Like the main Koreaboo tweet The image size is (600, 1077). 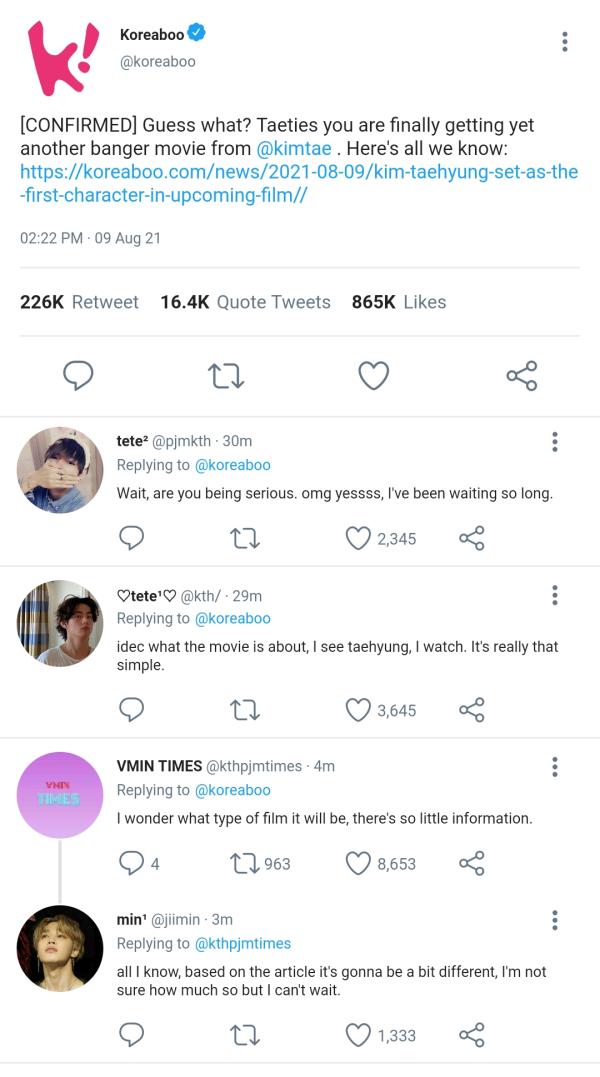373,376
